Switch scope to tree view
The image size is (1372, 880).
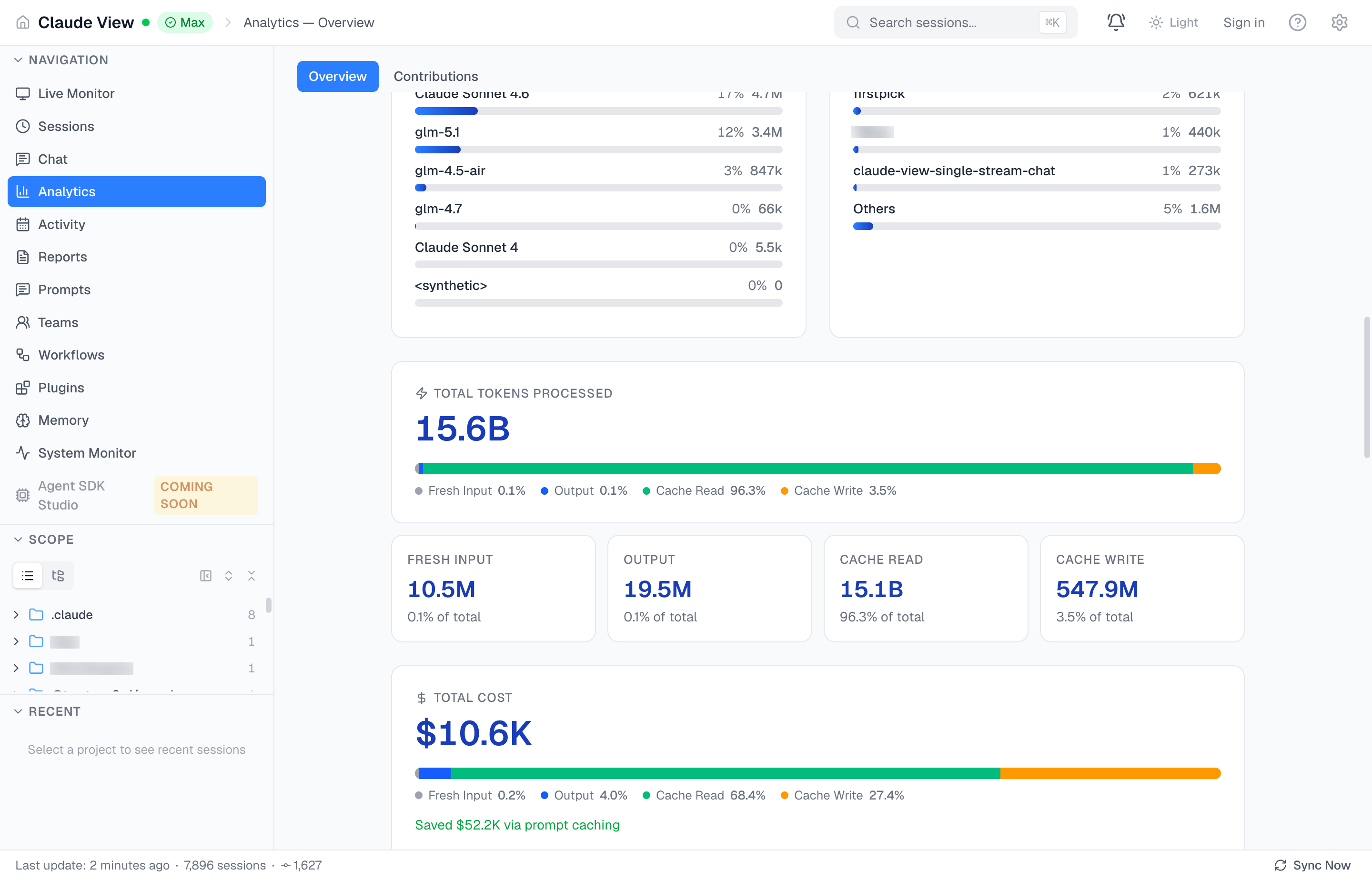(58, 575)
